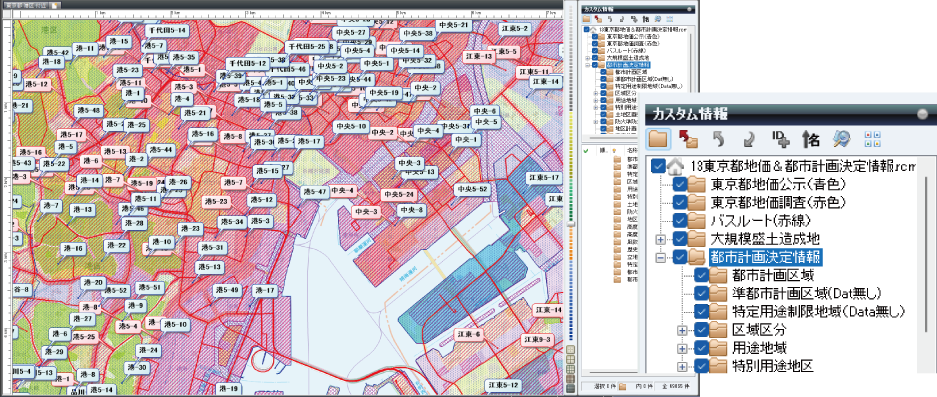This screenshot has height=397, width=937.
Task: Click the 名 sort icon in enlarged toolbar
Action: pyautogui.click(x=810, y=139)
